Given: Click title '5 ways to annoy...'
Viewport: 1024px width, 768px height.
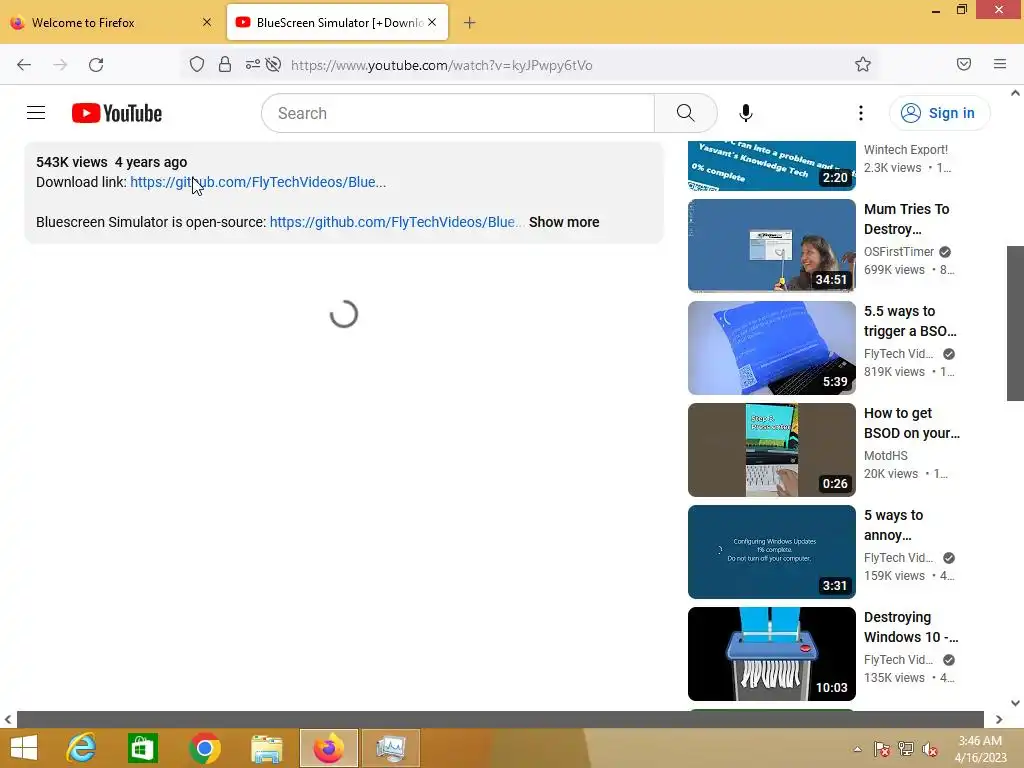Looking at the screenshot, I should click(893, 525).
